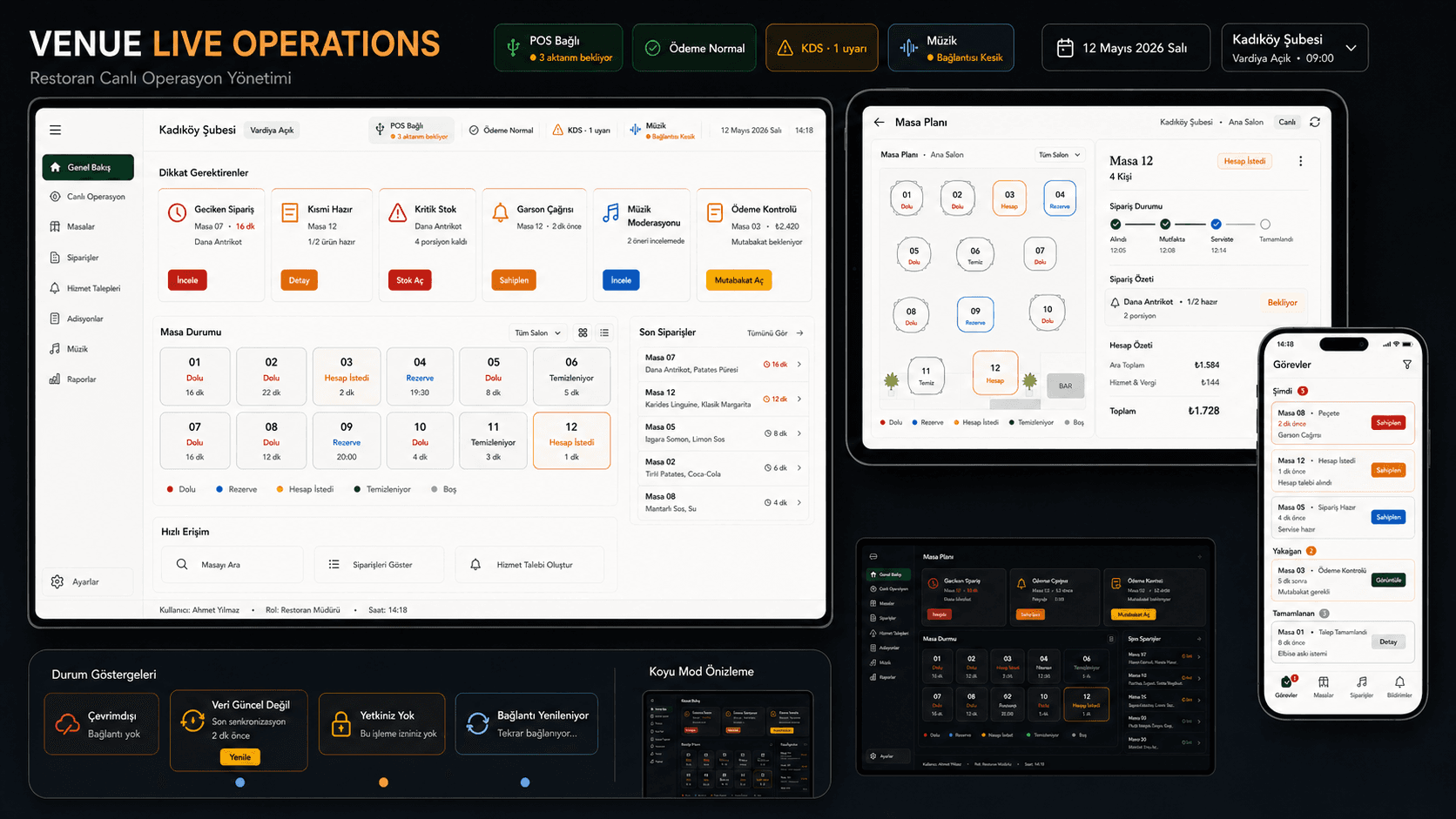This screenshot has width=1456, height=819.
Task: Click Tamamlandı step circle in order progress
Action: [1265, 224]
